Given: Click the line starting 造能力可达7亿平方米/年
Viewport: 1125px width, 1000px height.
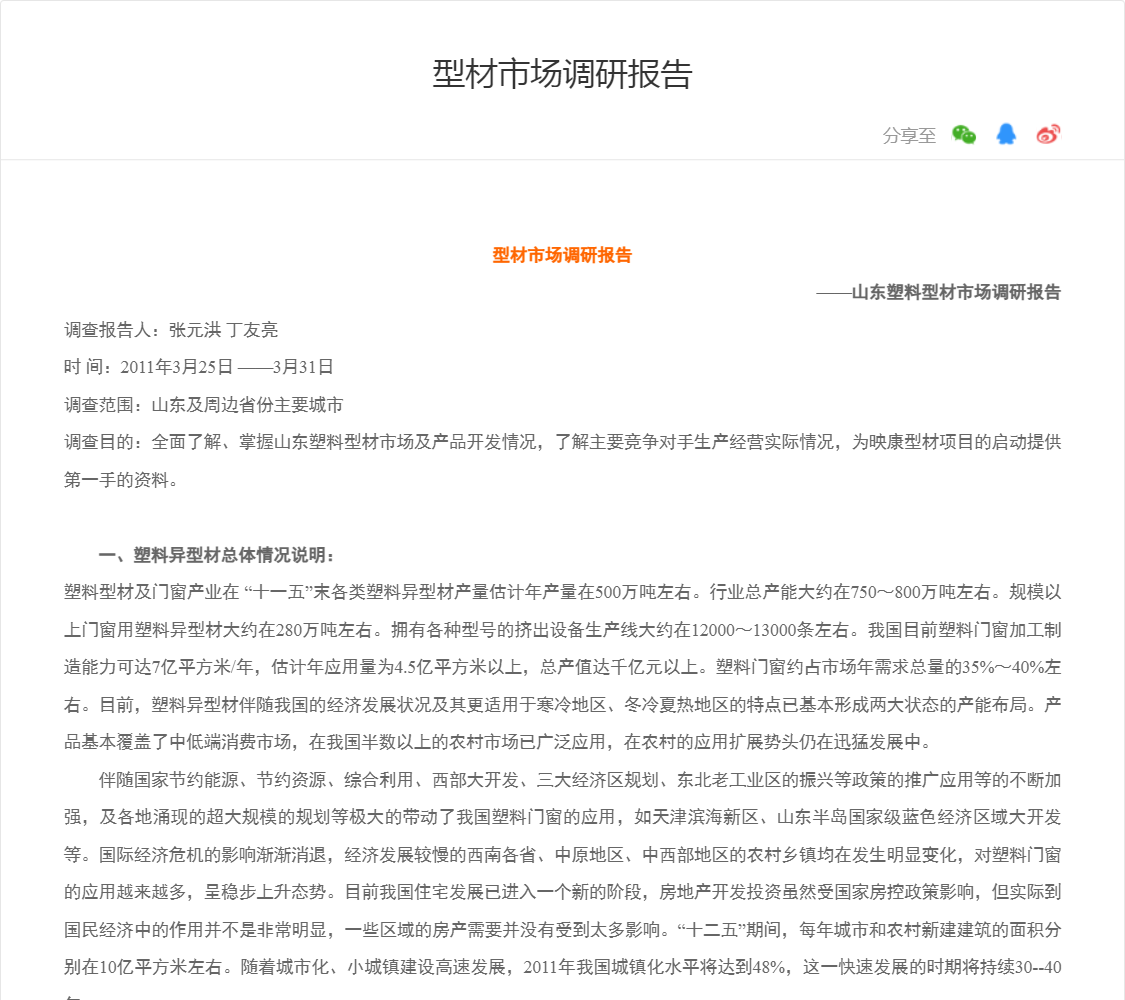Looking at the screenshot, I should click(x=562, y=667).
